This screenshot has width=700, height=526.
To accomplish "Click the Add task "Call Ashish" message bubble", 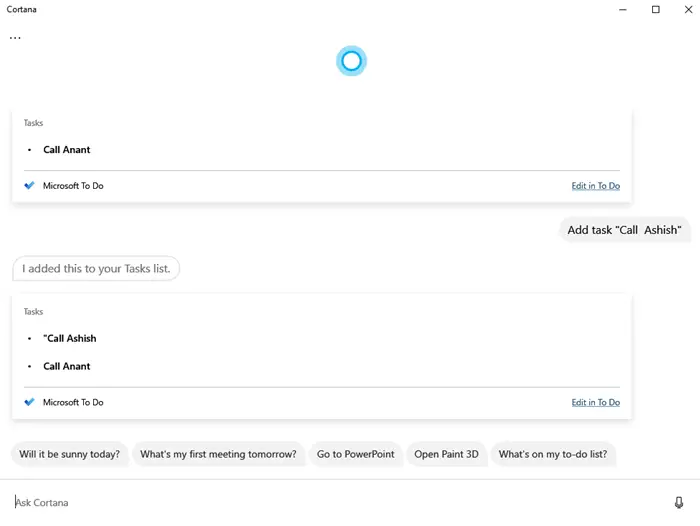I will (x=623, y=230).
